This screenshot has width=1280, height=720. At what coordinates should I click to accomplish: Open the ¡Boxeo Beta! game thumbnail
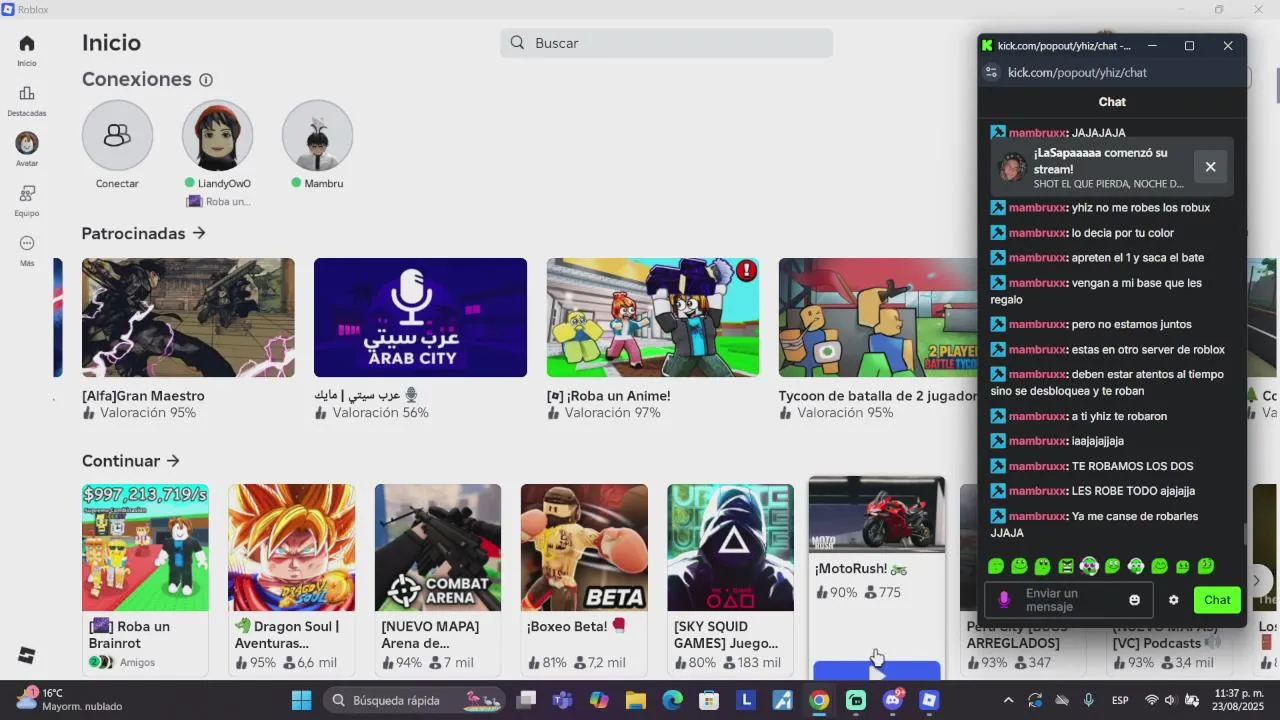(x=584, y=547)
